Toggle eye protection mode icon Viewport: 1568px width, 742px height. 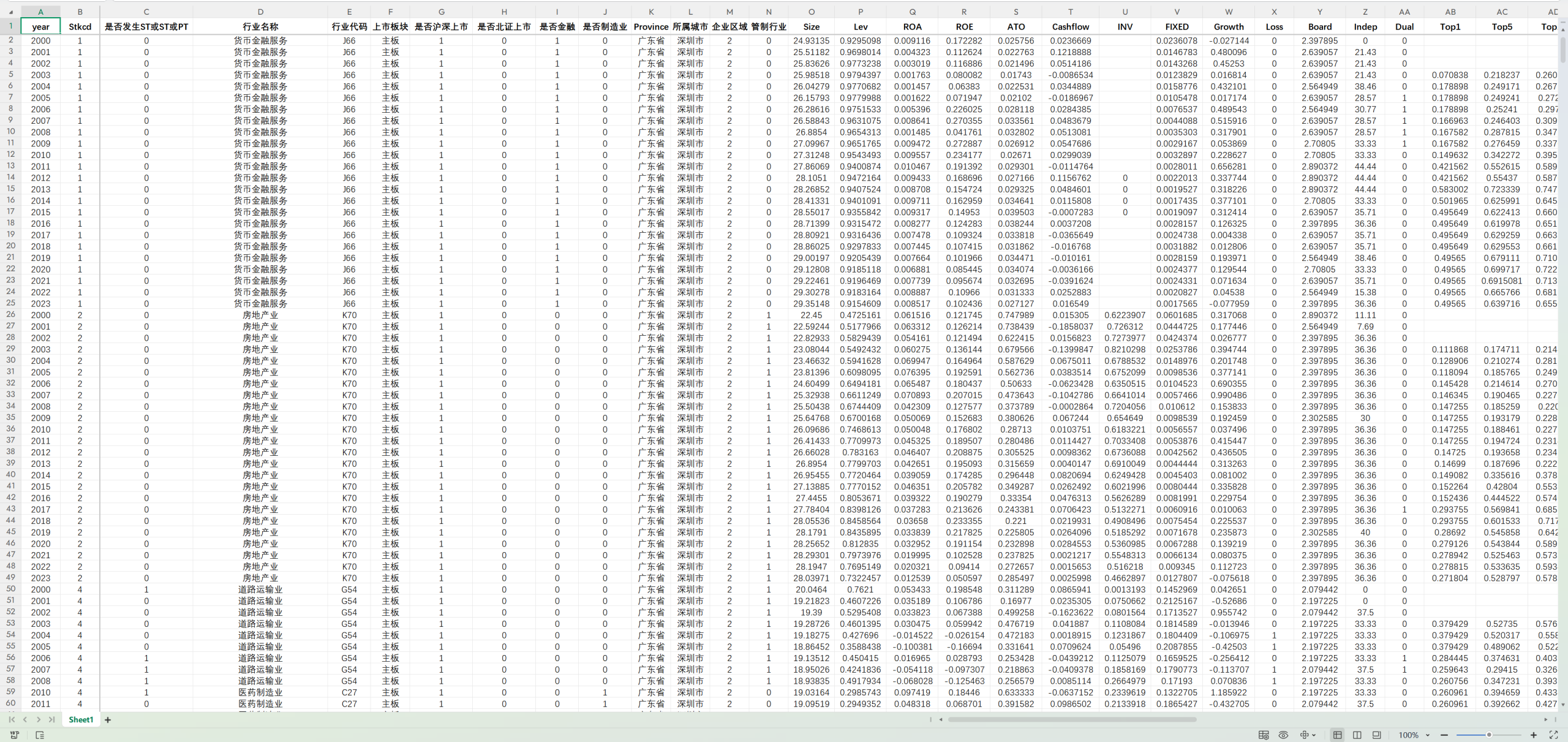point(1283,735)
